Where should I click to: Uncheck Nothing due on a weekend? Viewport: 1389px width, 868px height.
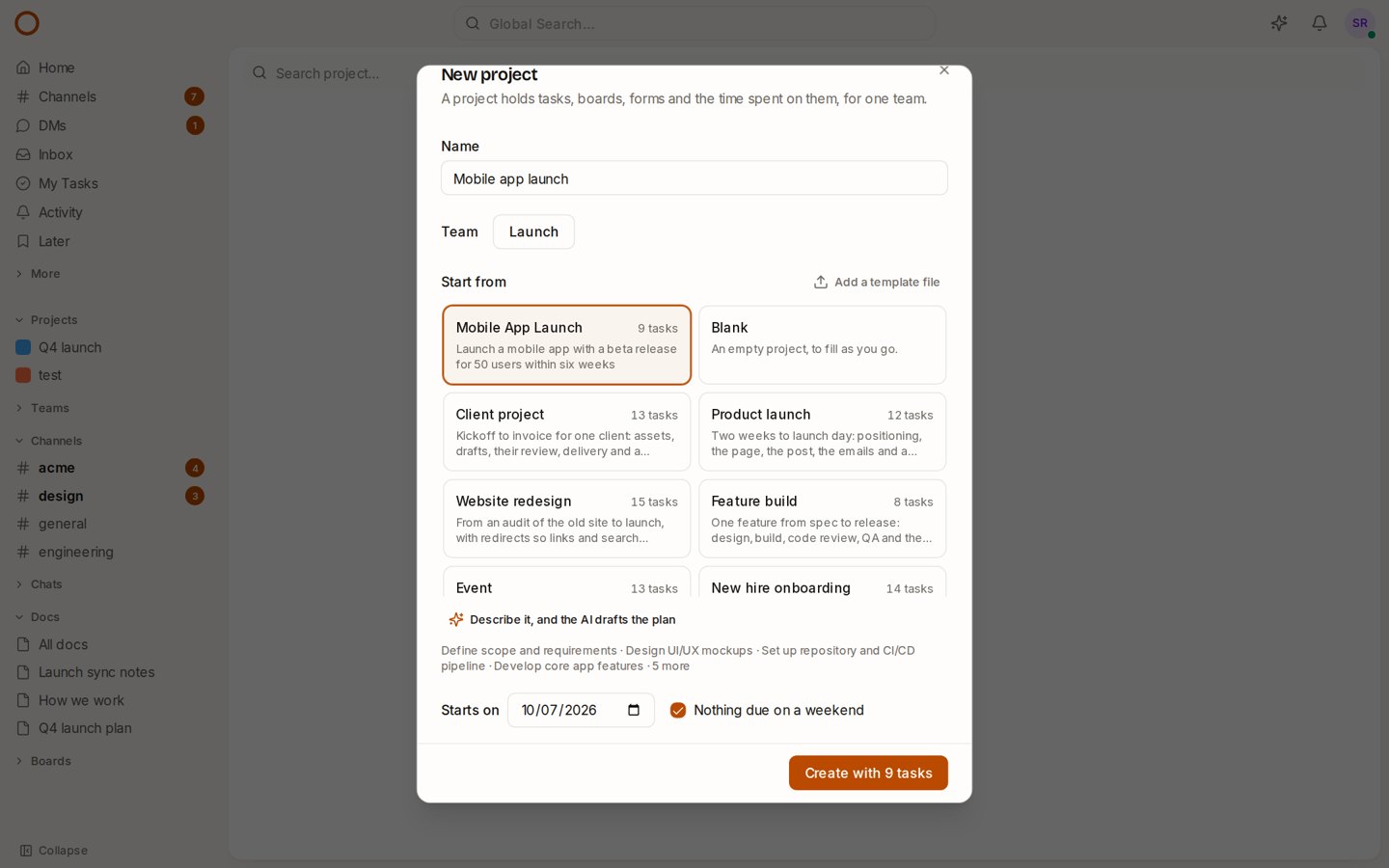[x=678, y=710]
